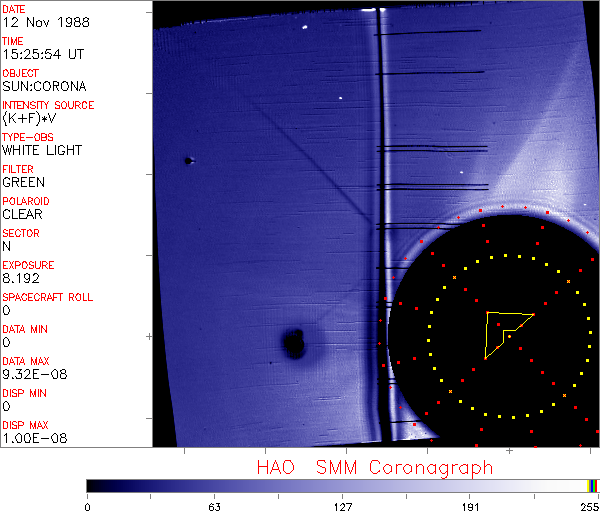Click the color scale bar gradient
Viewport: 600px width, 512px height.
tap(342, 486)
